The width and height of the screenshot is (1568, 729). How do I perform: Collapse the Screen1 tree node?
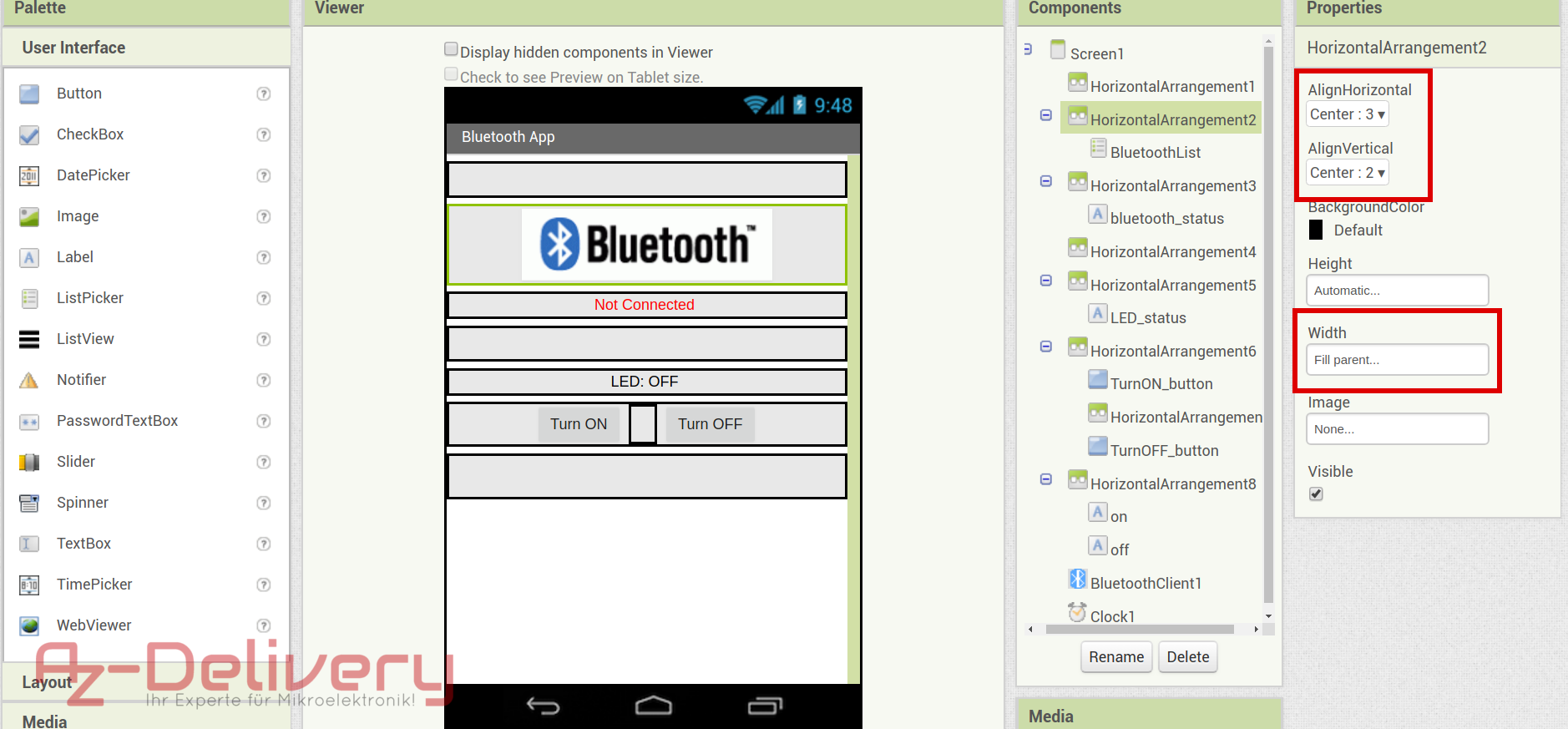(1028, 49)
